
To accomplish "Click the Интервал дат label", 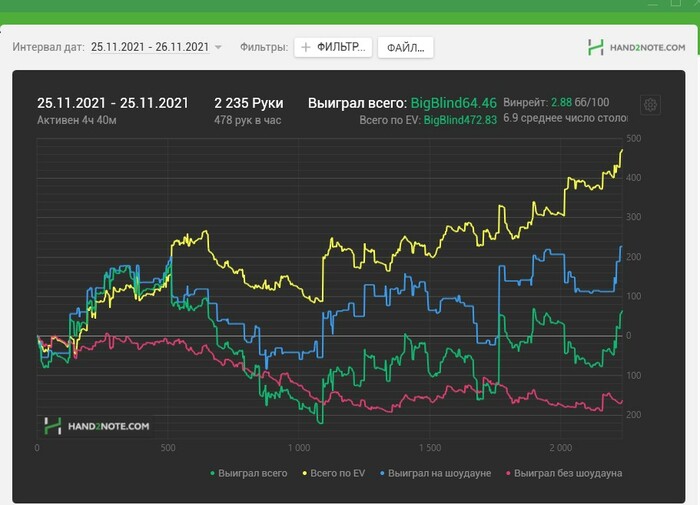I will 48,47.
